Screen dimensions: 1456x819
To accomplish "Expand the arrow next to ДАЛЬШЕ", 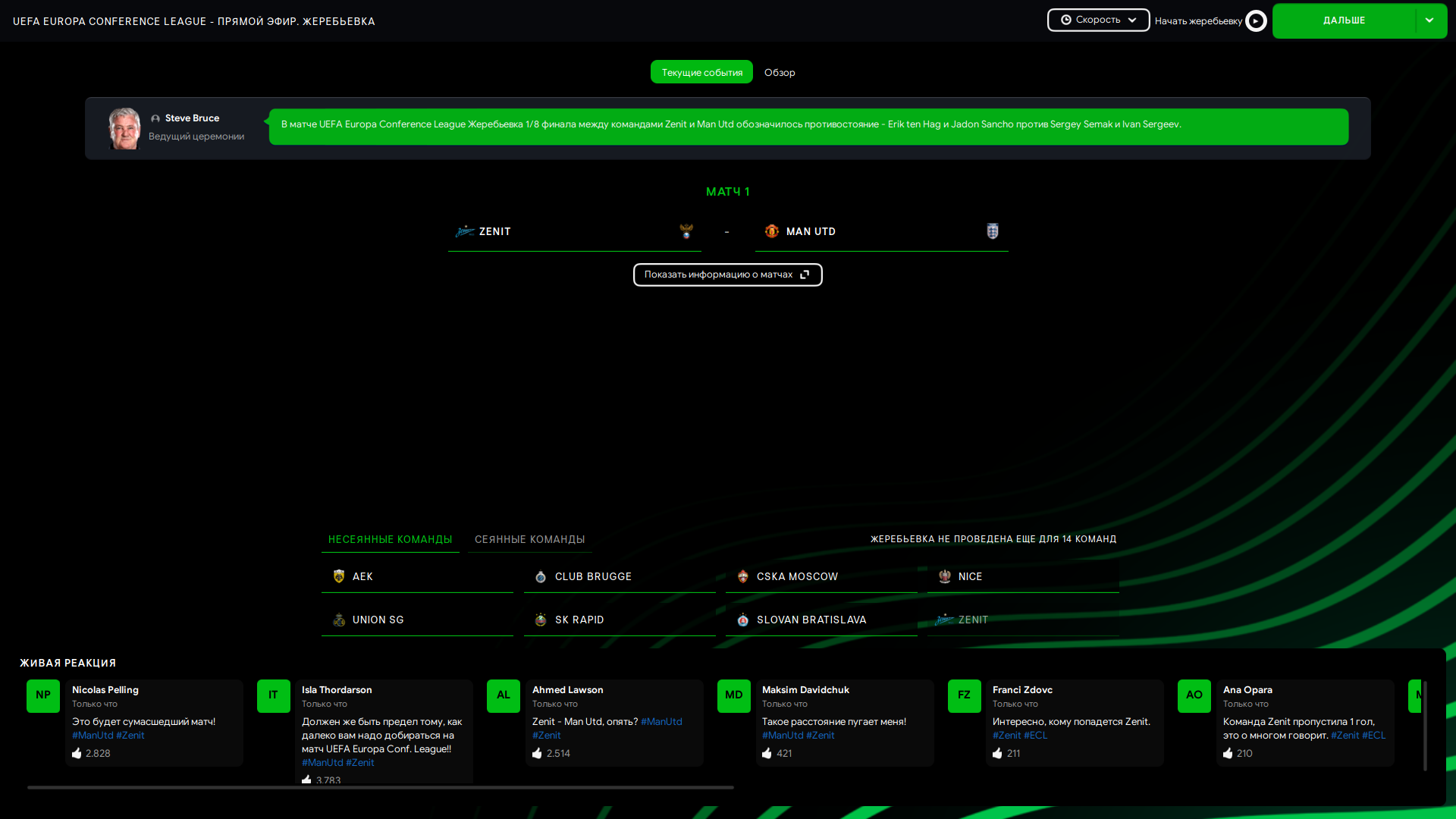I will click(1430, 20).
